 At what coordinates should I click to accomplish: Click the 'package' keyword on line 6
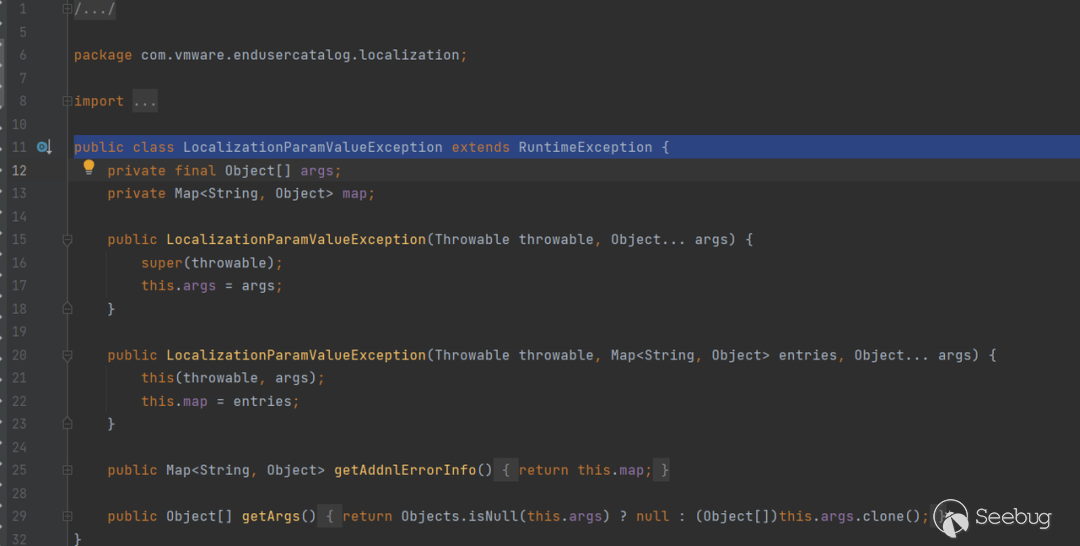tap(103, 55)
